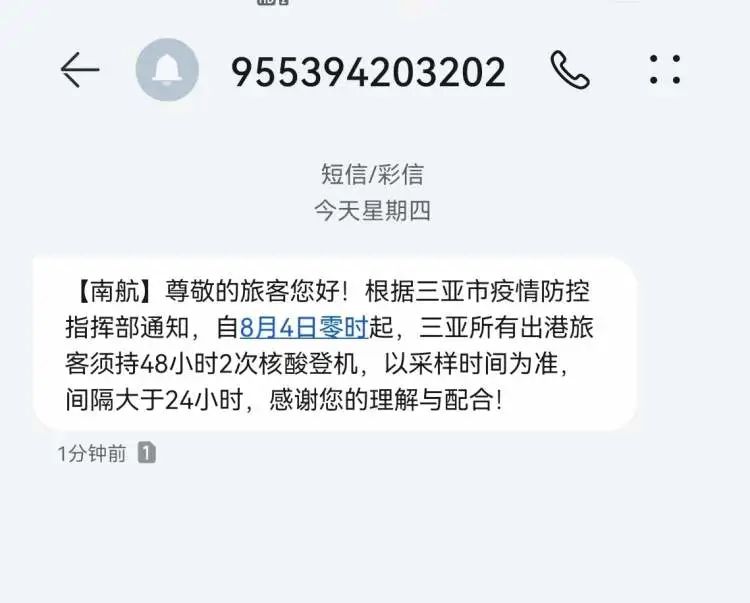Image resolution: width=750 pixels, height=603 pixels.
Task: Go back using the left arrow
Action: [x=80, y=70]
